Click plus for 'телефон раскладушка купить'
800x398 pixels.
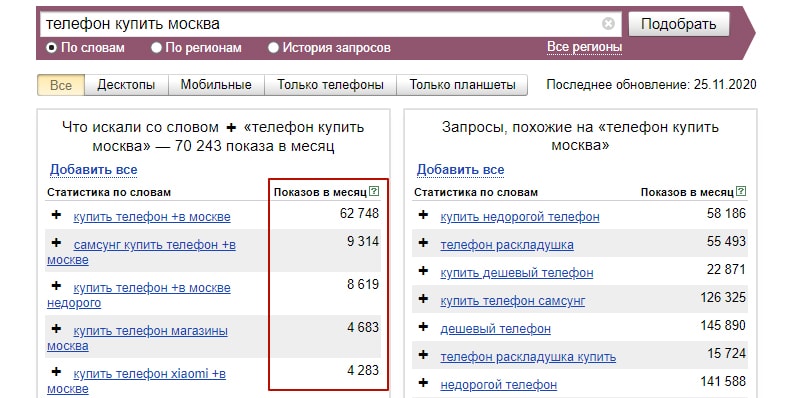423,355
